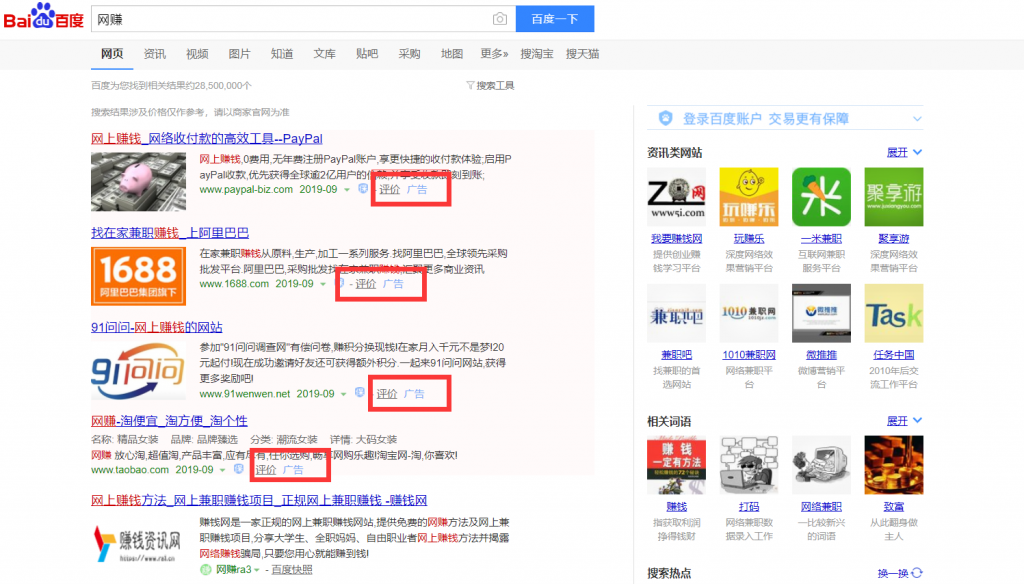The width and height of the screenshot is (1024, 584).
Task: Open 搜索工具 filter options
Action: [490, 86]
